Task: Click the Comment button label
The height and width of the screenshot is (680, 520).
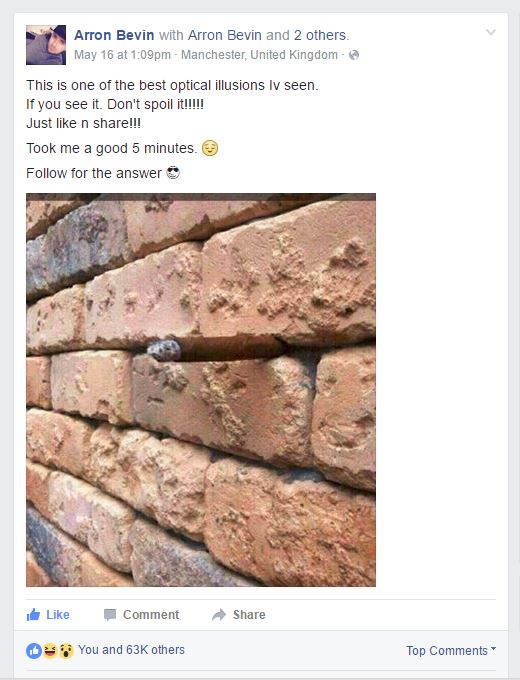Action: click(151, 615)
